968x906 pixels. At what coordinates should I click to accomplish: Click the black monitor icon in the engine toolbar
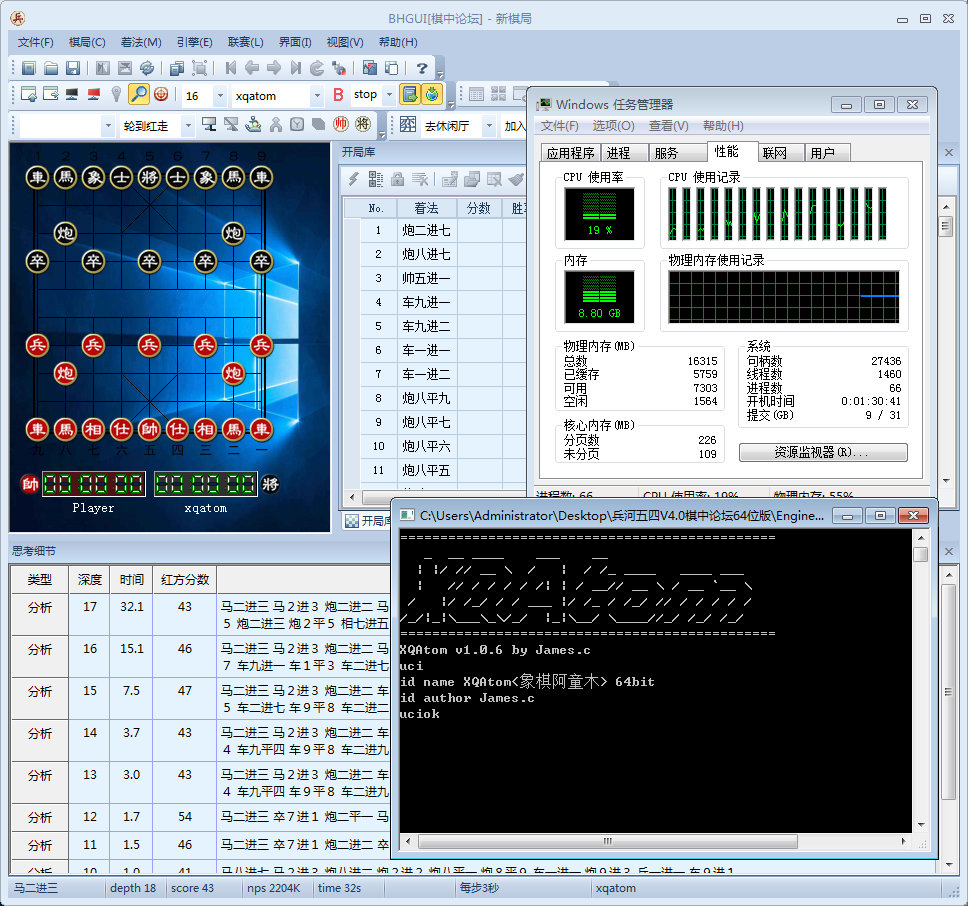tap(72, 94)
